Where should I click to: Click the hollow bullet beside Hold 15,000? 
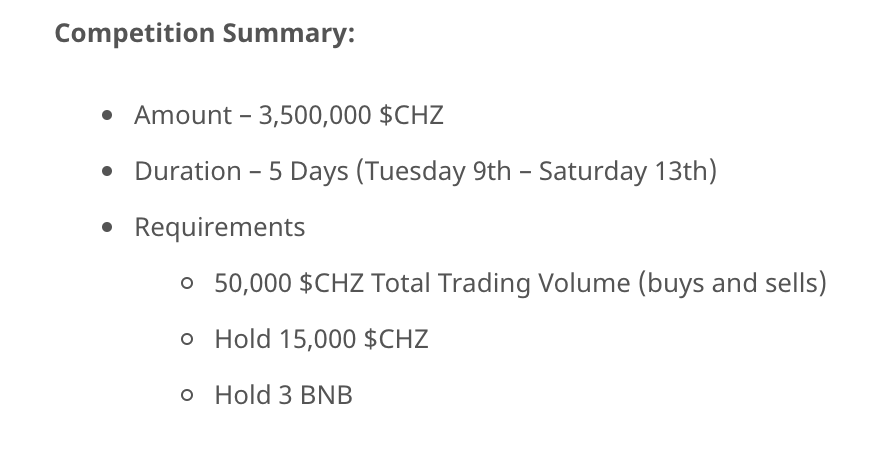187,339
